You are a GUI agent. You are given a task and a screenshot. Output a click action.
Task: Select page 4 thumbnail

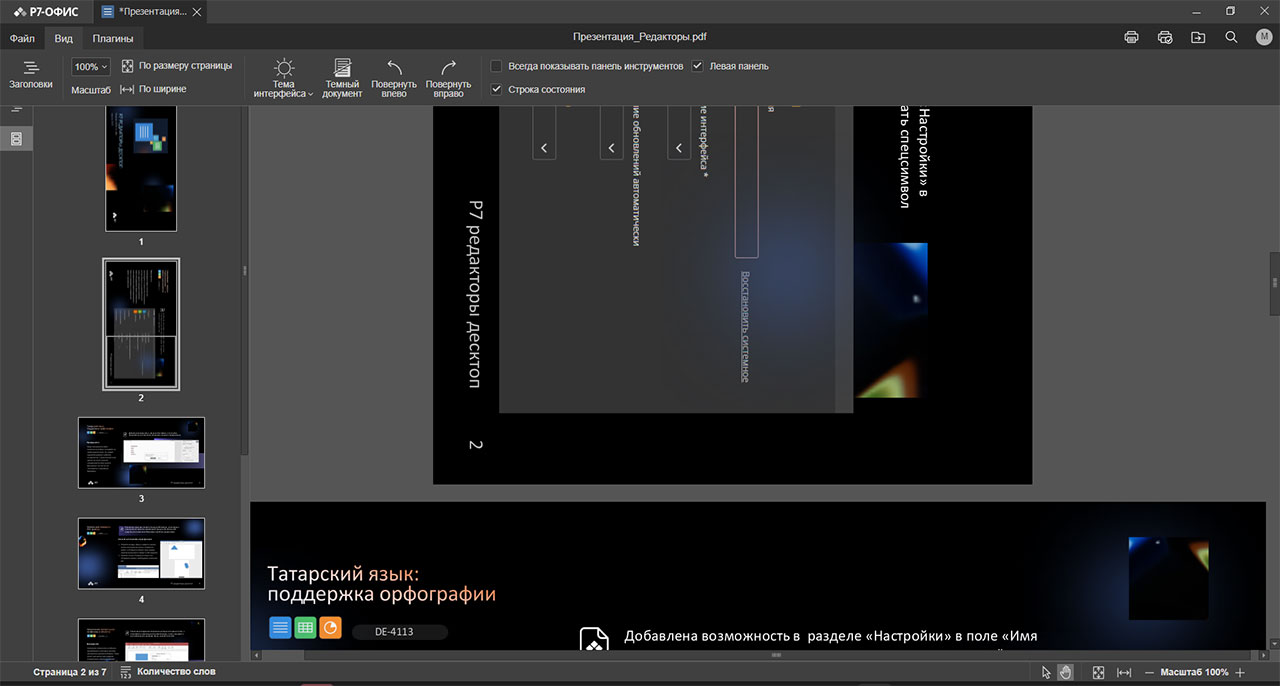[141, 553]
